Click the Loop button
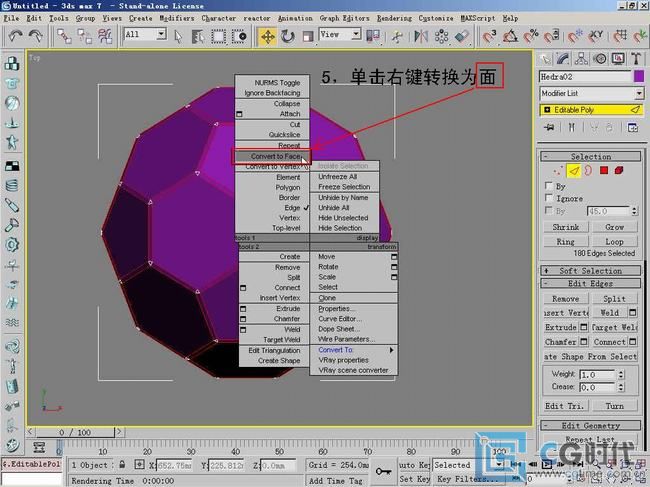 (x=614, y=242)
